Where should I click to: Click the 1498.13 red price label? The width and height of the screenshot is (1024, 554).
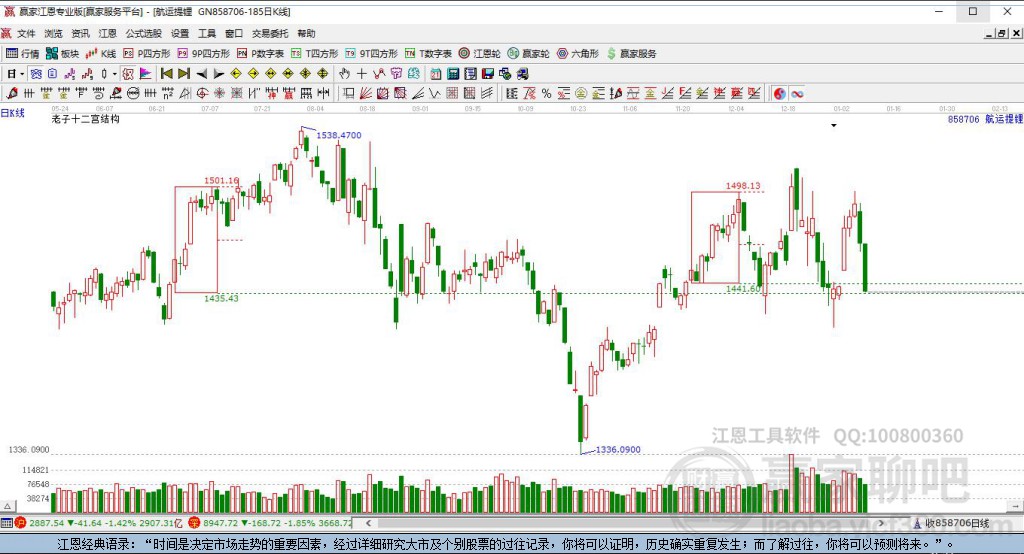point(743,186)
